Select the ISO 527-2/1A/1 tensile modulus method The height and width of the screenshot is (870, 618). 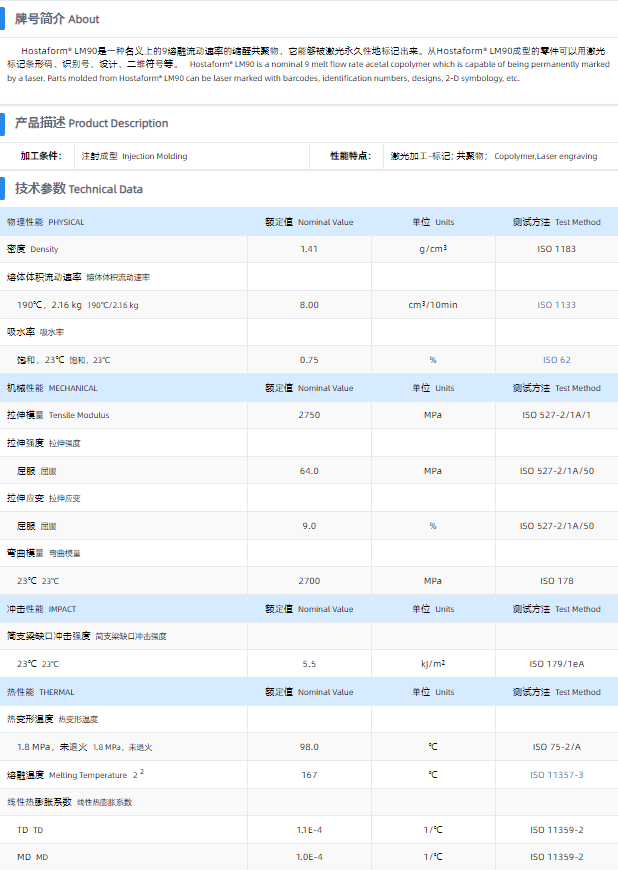[x=556, y=415]
